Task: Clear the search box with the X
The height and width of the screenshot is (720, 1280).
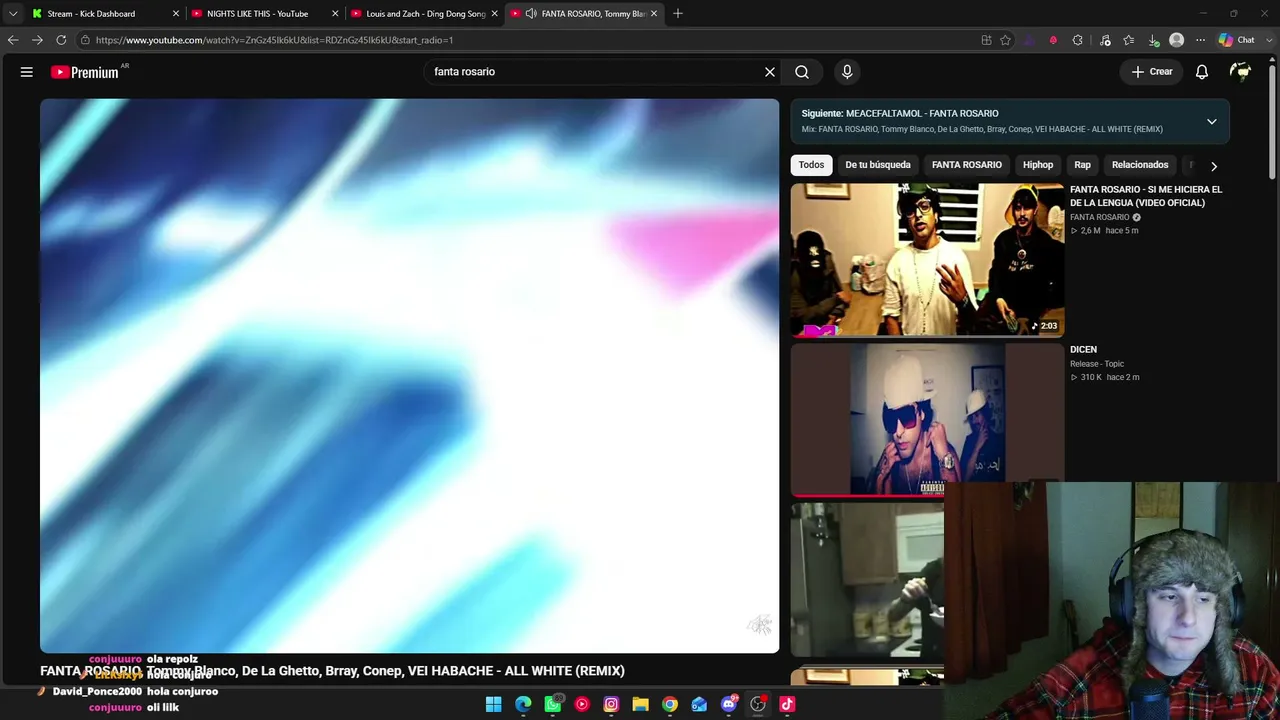Action: 770,72
